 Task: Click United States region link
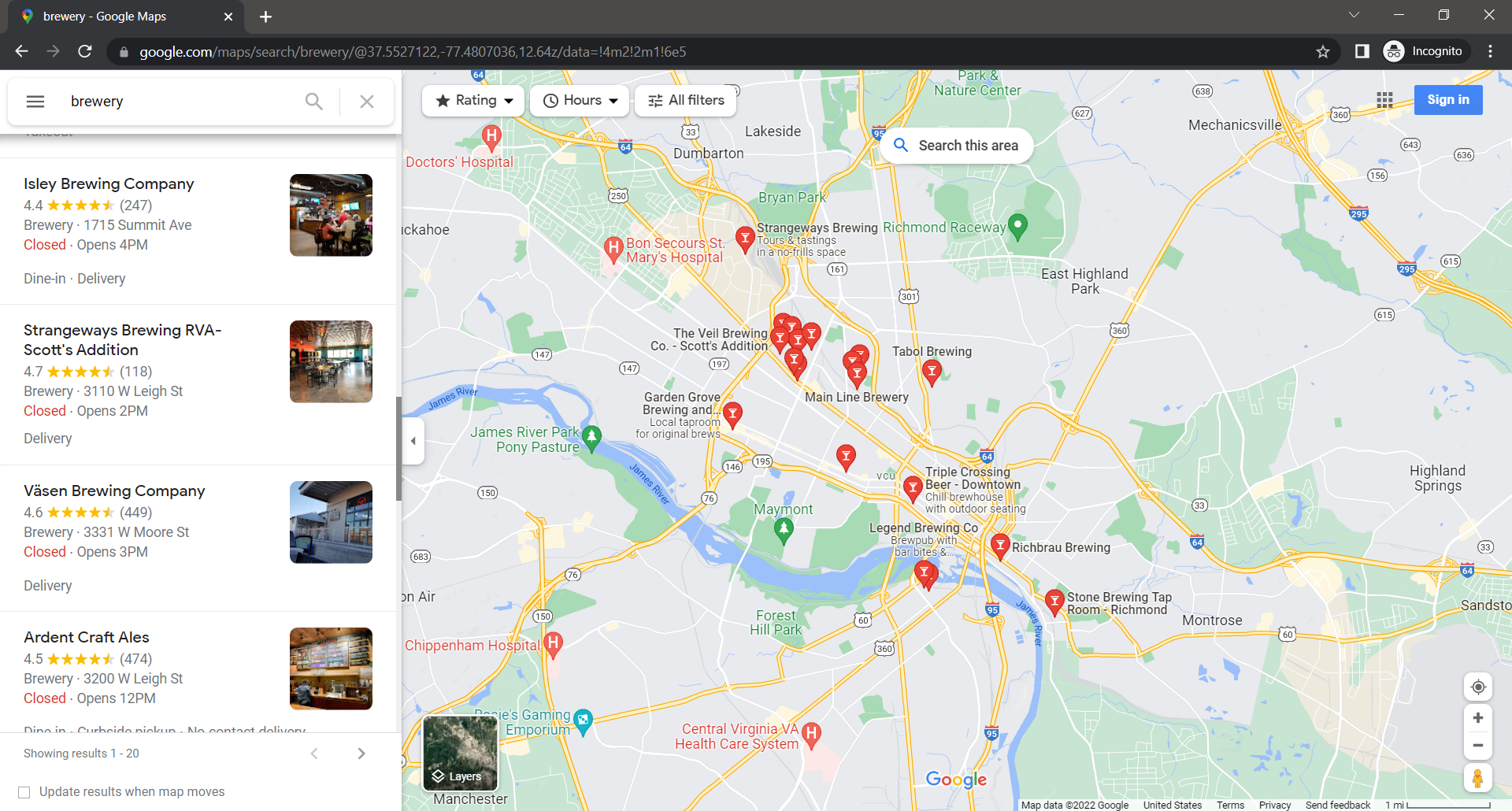(1173, 805)
